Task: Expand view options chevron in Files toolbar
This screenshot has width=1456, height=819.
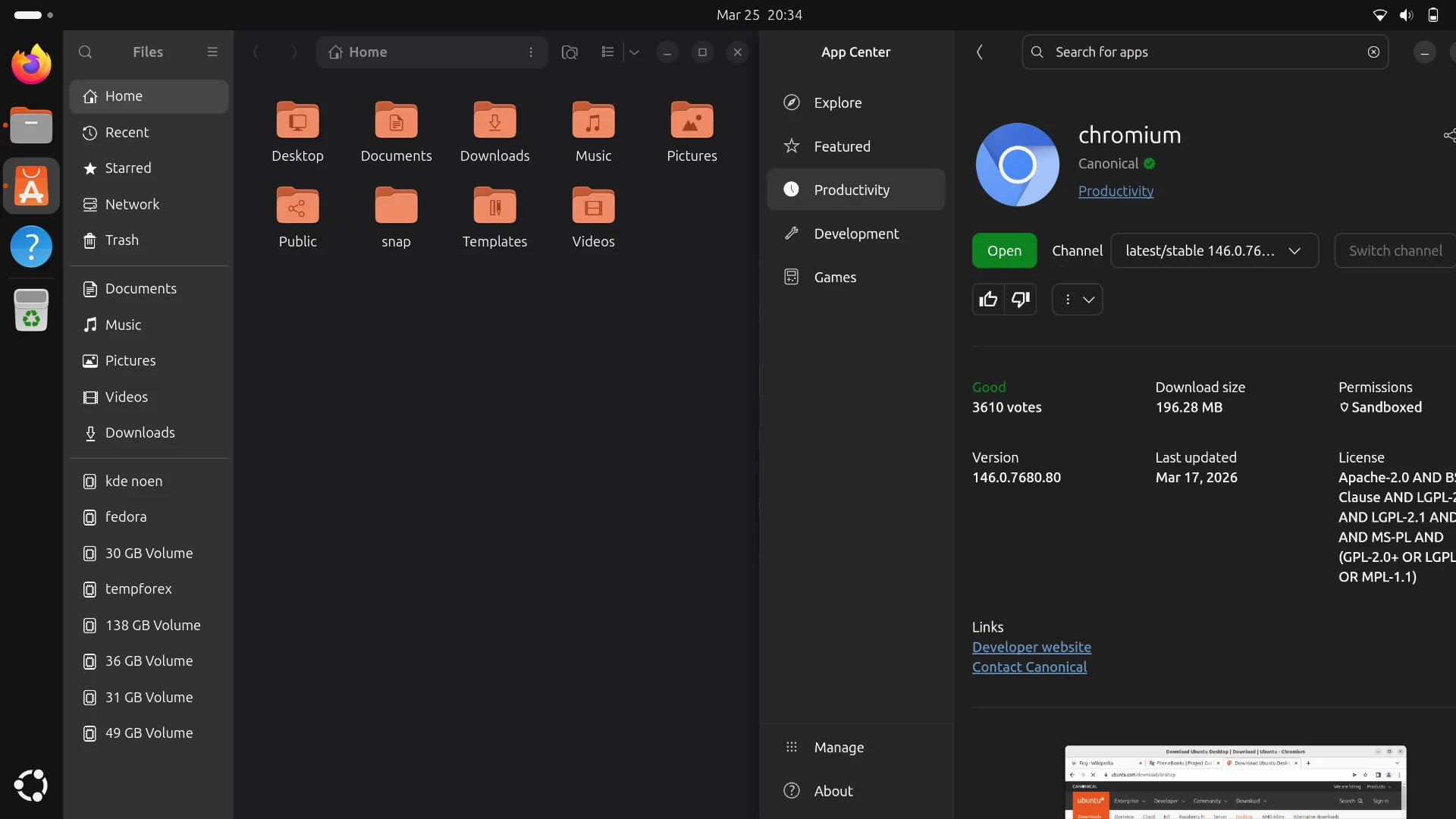Action: pyautogui.click(x=635, y=52)
